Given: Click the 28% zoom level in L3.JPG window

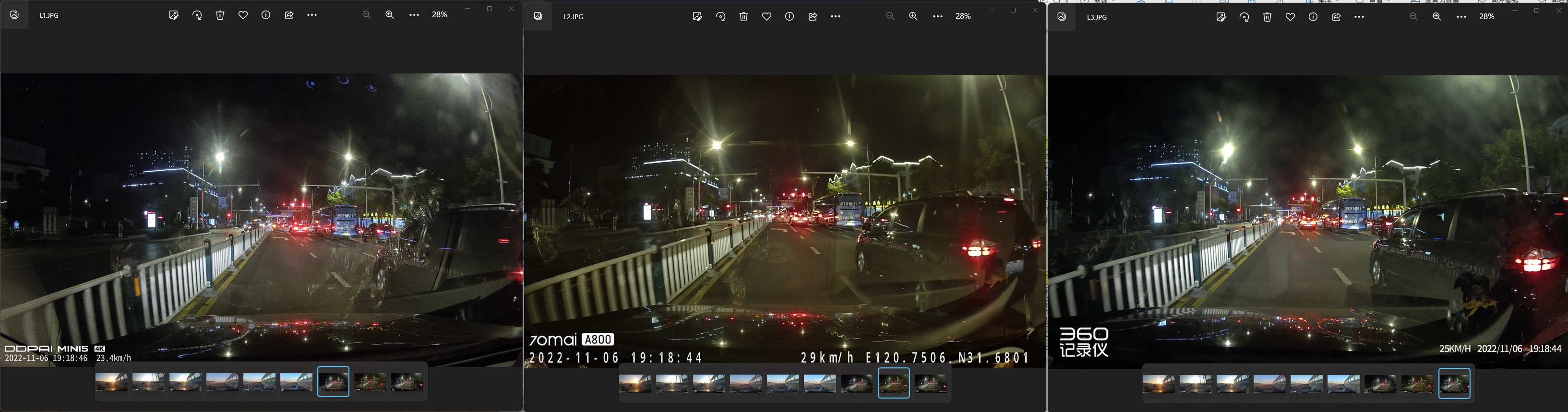Looking at the screenshot, I should [1486, 17].
